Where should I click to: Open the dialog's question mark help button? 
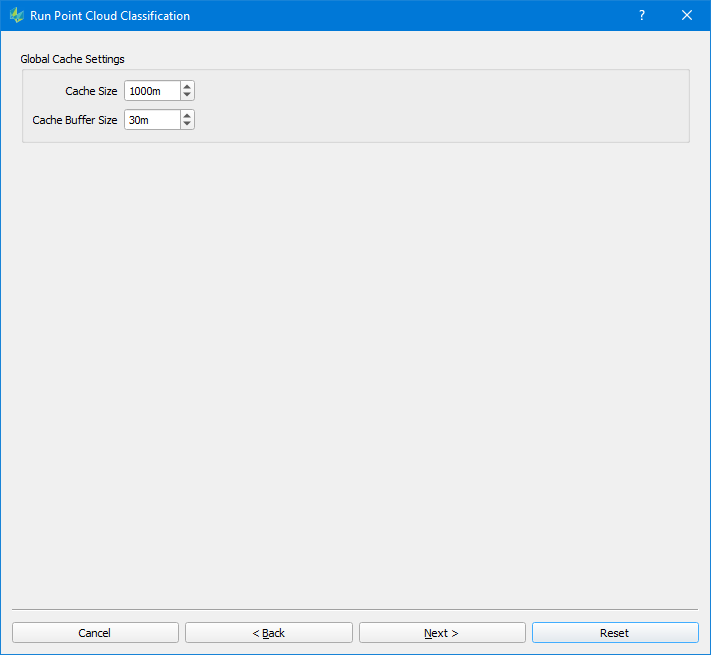pos(642,15)
